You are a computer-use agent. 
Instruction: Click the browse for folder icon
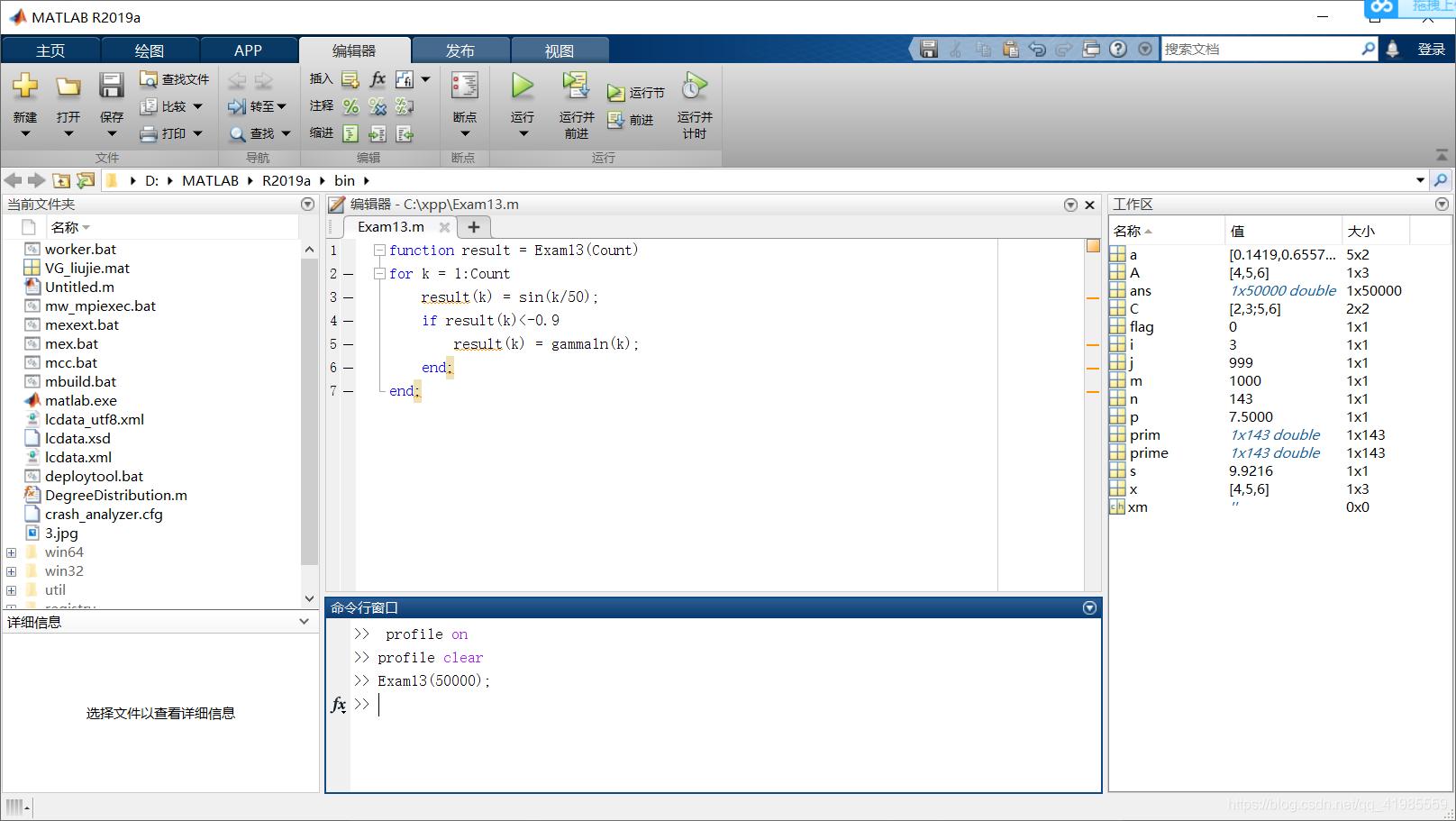tap(86, 180)
